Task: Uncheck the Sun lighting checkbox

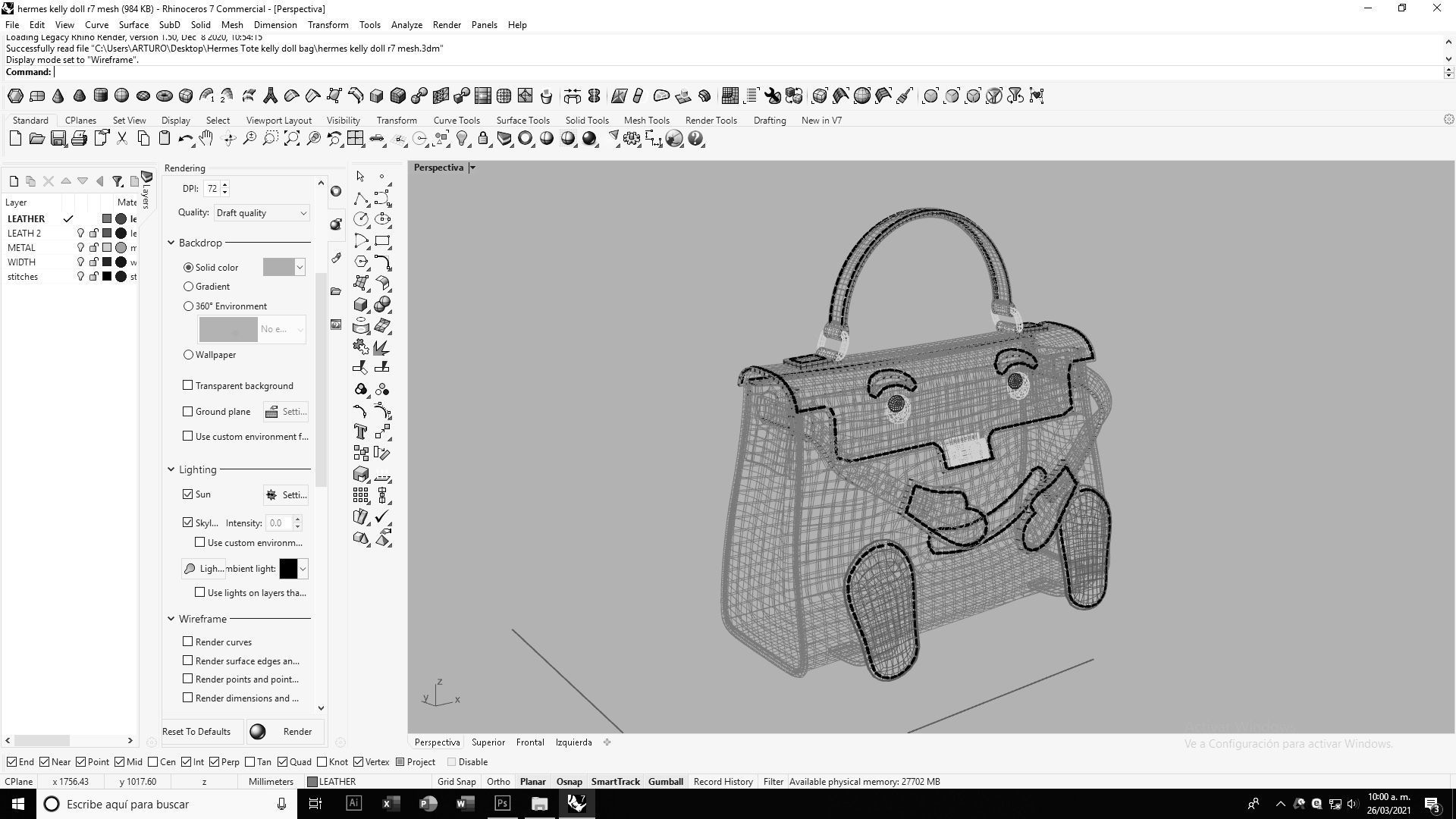Action: pyautogui.click(x=188, y=494)
